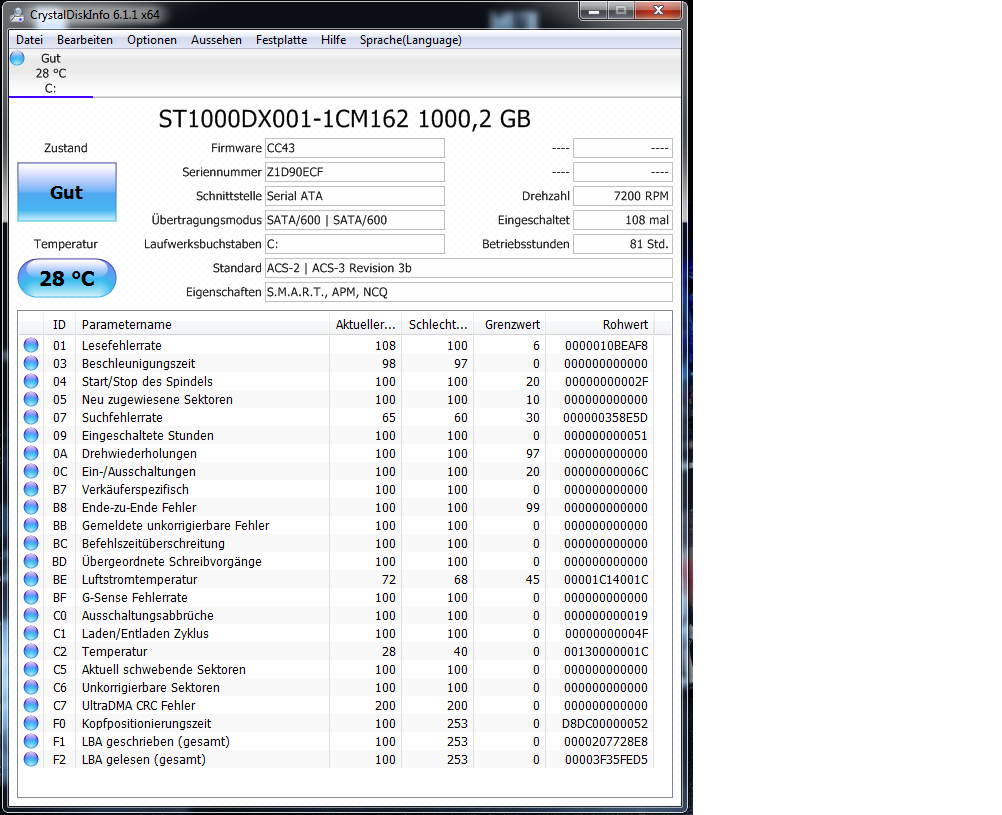Click the blue Gut health status button
The width and height of the screenshot is (1002, 815).
pos(67,192)
